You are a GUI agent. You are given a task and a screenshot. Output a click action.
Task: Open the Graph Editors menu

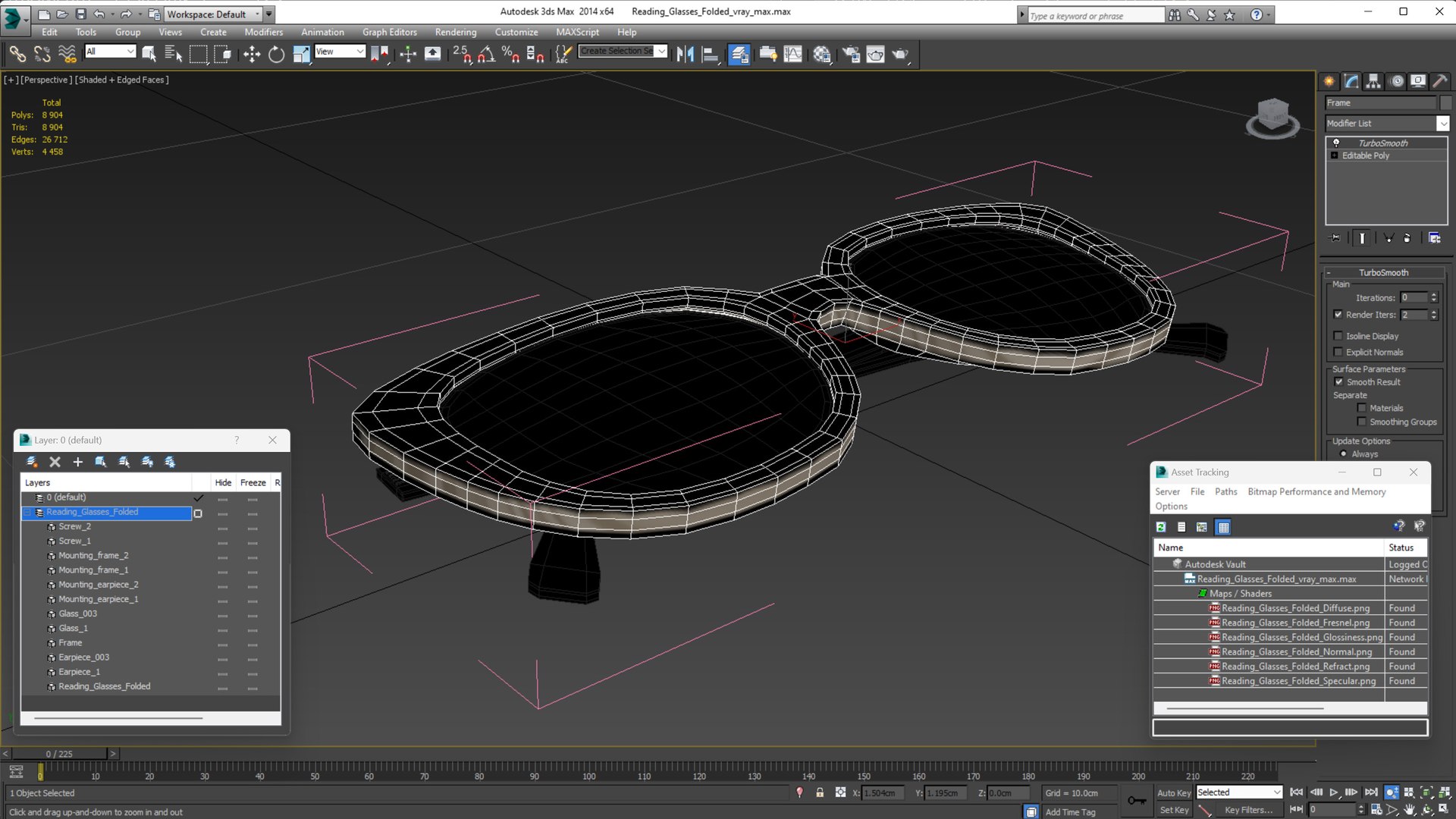[x=389, y=32]
